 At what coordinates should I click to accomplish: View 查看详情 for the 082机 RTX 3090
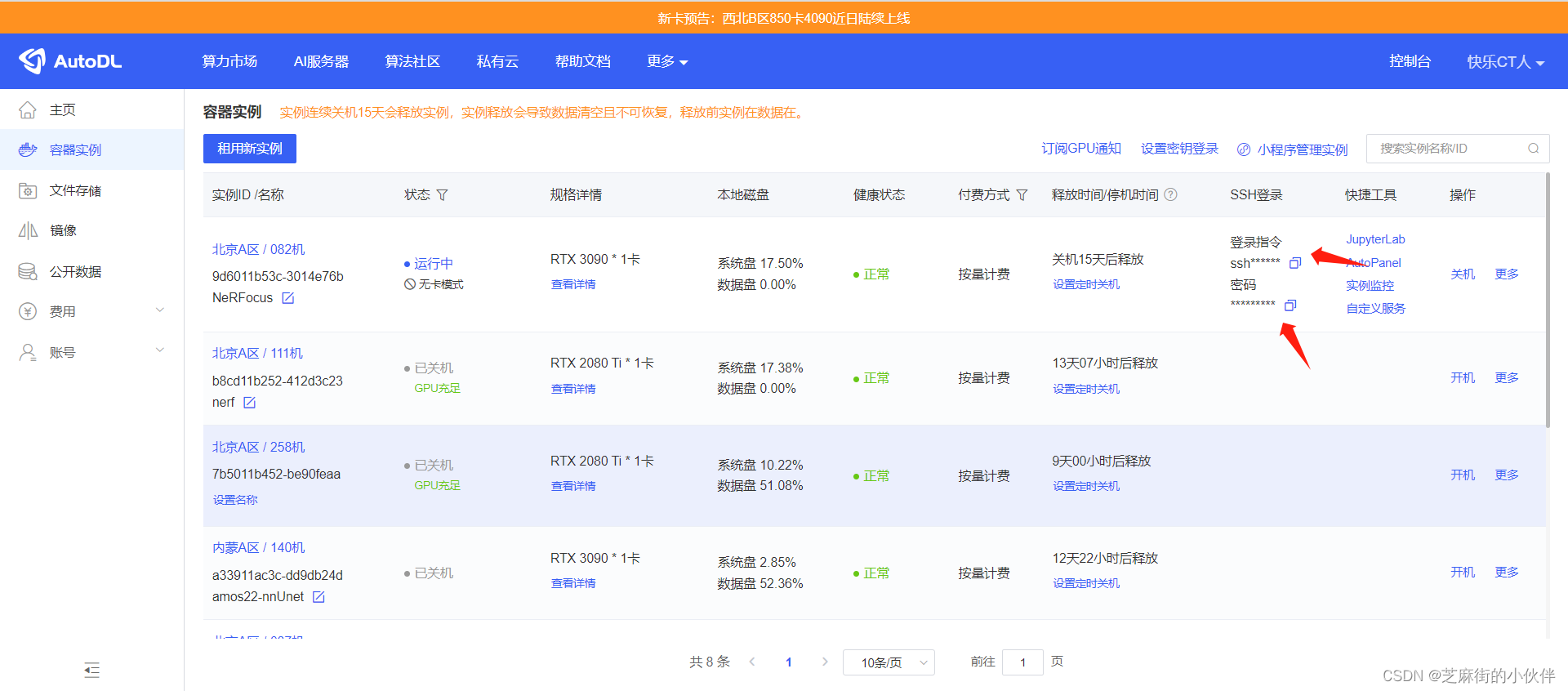click(573, 284)
